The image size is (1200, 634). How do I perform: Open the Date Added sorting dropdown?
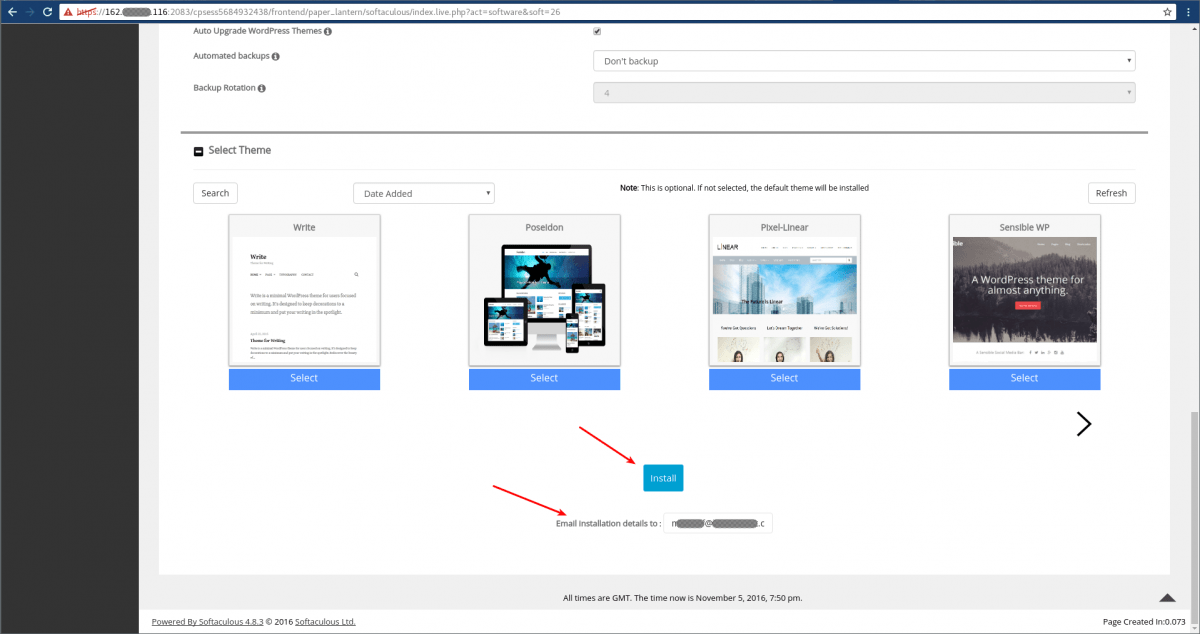point(423,192)
